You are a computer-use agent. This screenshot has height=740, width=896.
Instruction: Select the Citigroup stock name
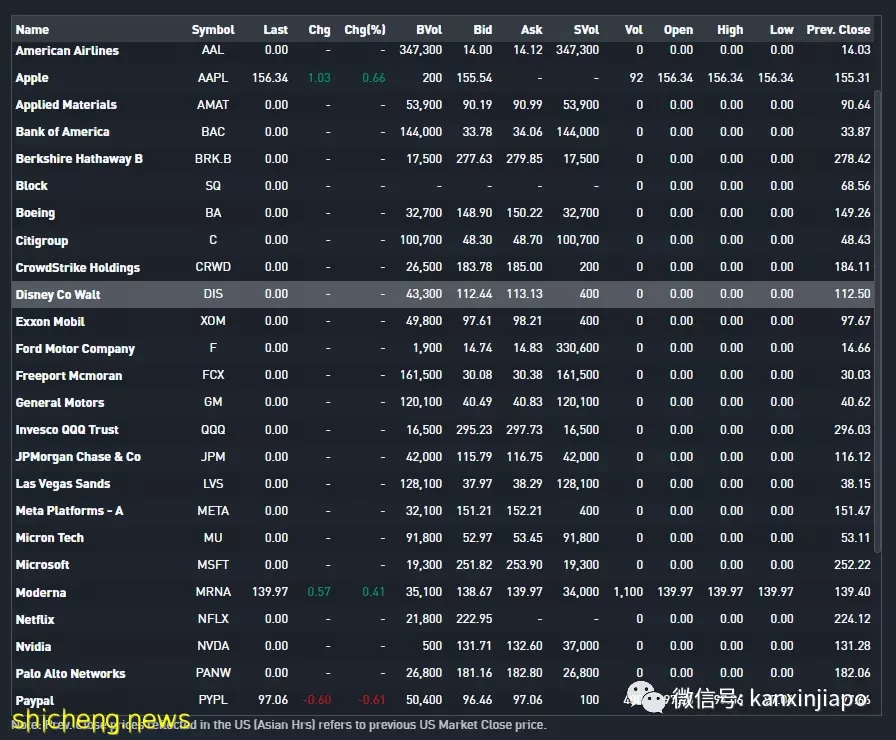pyautogui.click(x=42, y=240)
